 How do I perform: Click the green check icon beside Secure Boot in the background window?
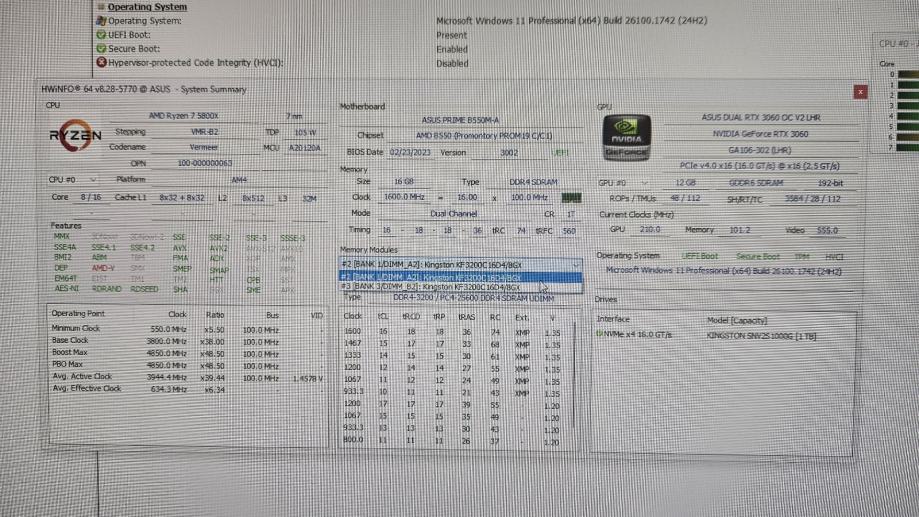click(x=101, y=49)
